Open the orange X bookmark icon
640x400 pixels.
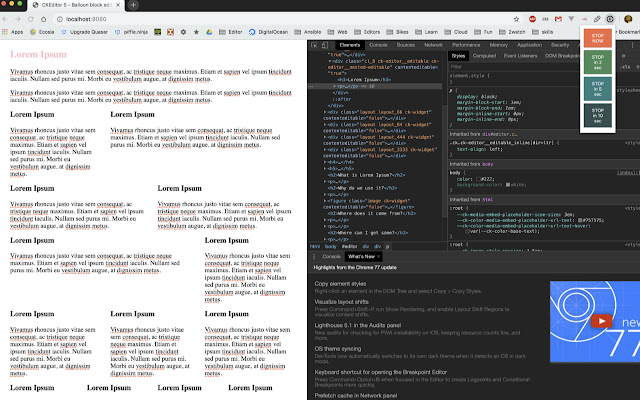coord(171,32)
